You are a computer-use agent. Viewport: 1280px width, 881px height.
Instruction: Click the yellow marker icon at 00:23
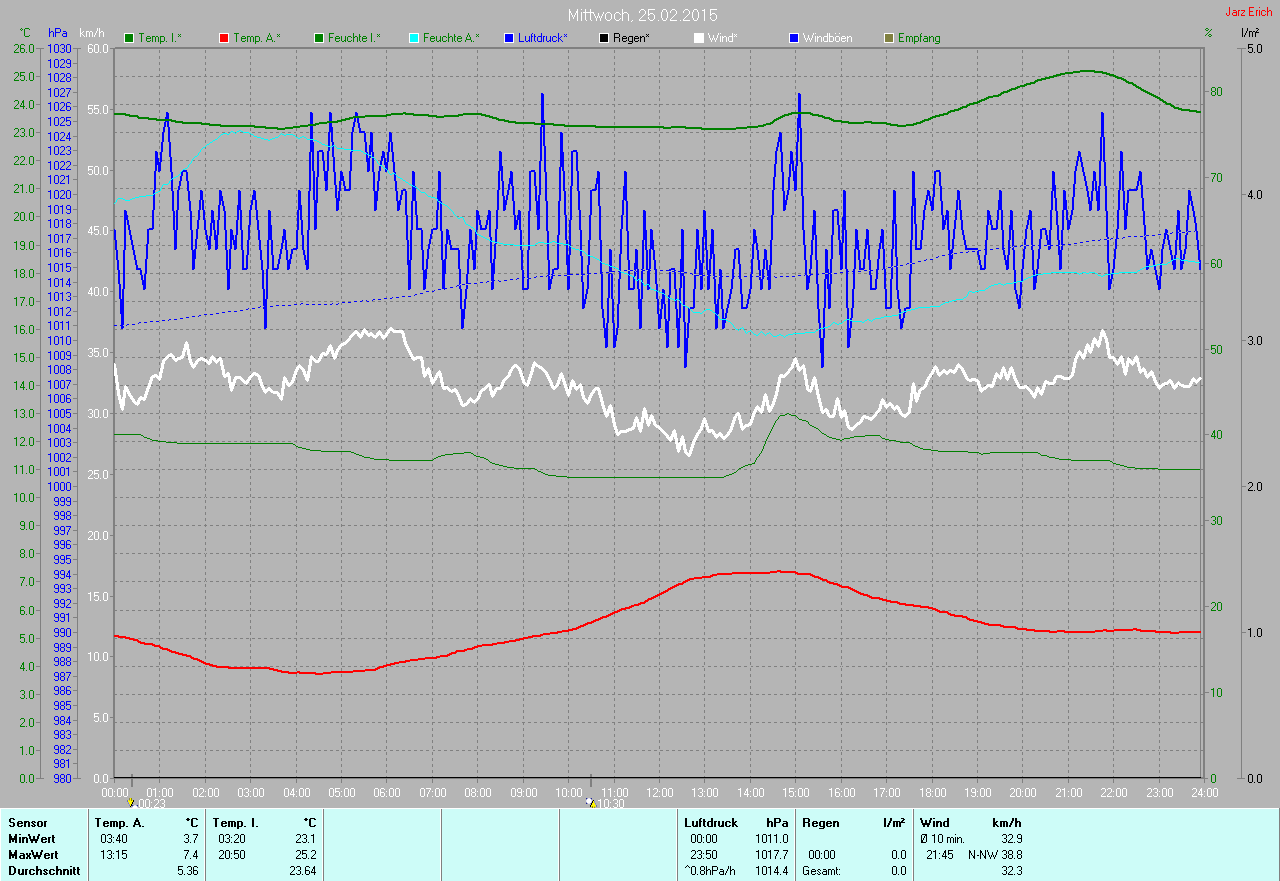click(131, 802)
